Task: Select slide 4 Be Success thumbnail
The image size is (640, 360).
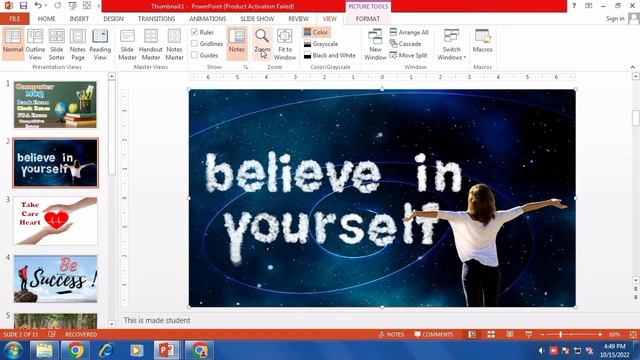Action: (56, 279)
